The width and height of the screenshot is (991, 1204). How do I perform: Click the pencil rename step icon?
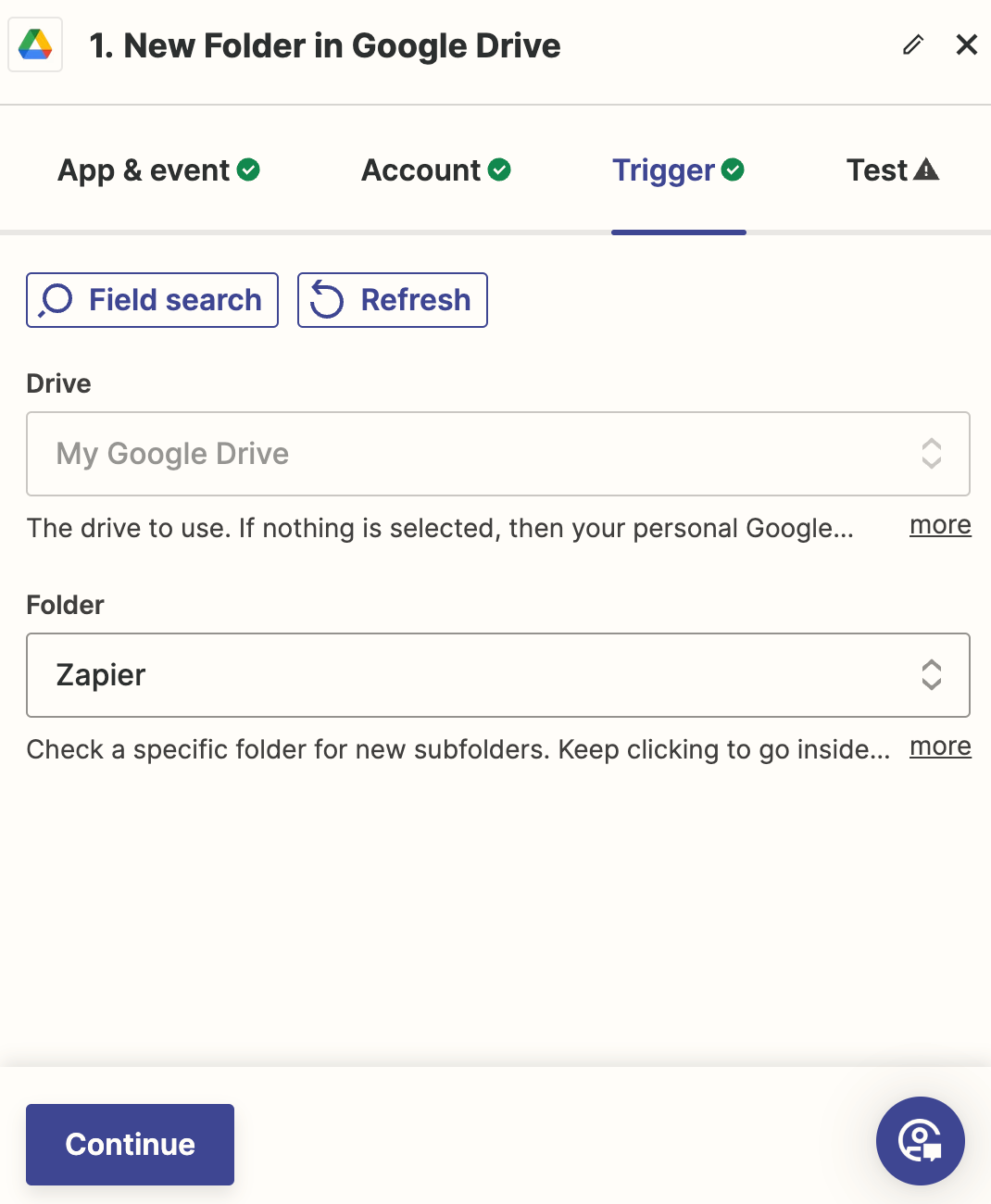click(x=913, y=44)
